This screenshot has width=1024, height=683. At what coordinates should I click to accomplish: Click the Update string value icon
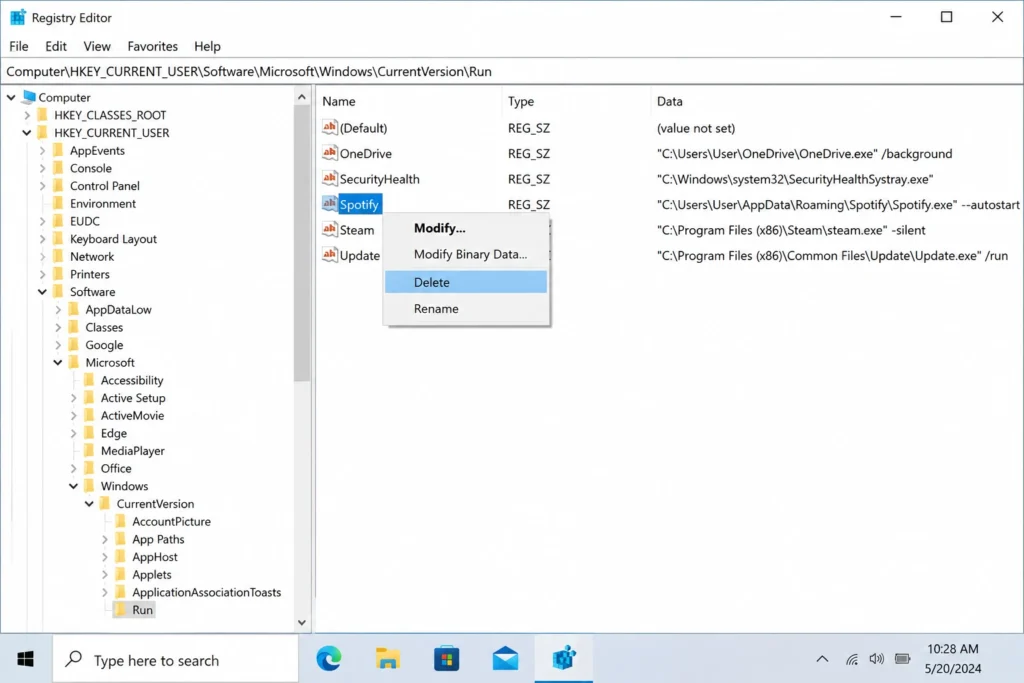[330, 255]
